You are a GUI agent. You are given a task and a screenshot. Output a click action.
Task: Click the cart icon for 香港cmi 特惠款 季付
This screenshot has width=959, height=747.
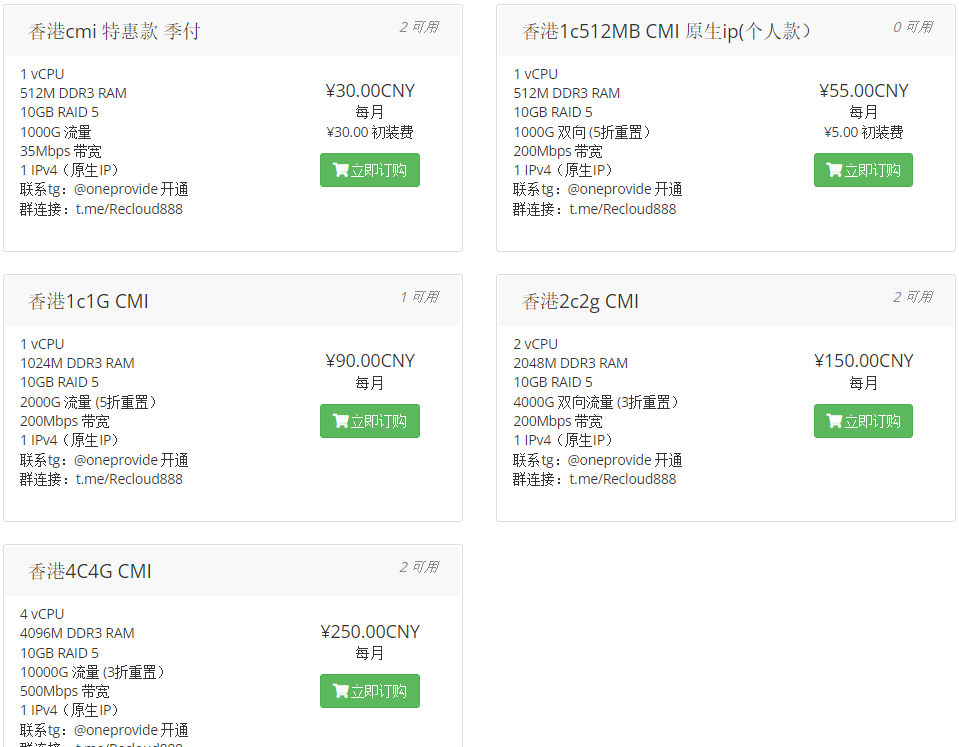coord(341,170)
